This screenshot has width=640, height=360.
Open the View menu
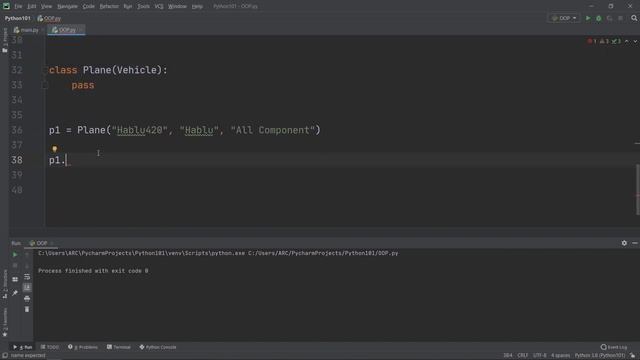pos(46,7)
